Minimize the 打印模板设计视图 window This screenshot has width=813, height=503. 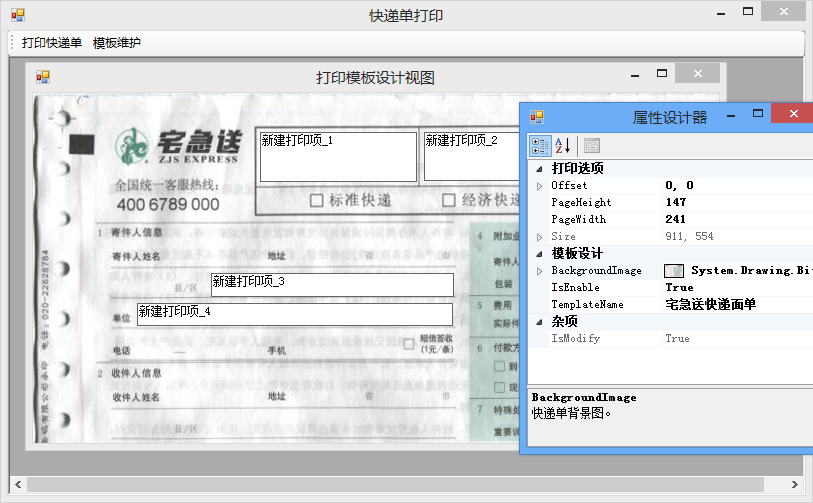(x=635, y=75)
